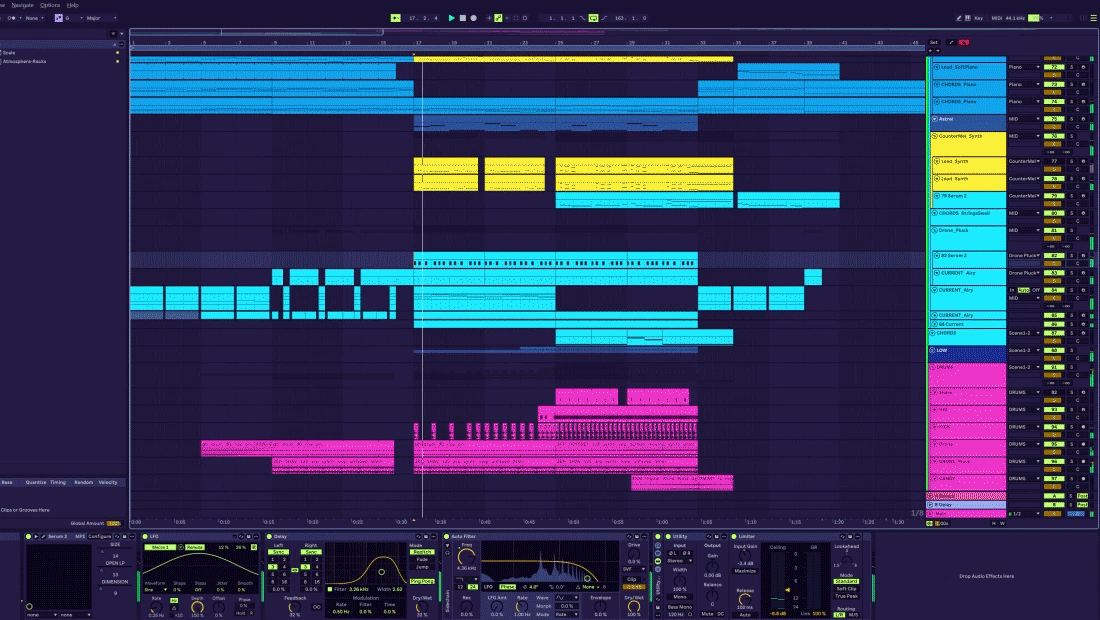Open the Piano routing dropdown for Lead_SoftPiano
This screenshot has width=1100, height=620.
[x=1024, y=67]
